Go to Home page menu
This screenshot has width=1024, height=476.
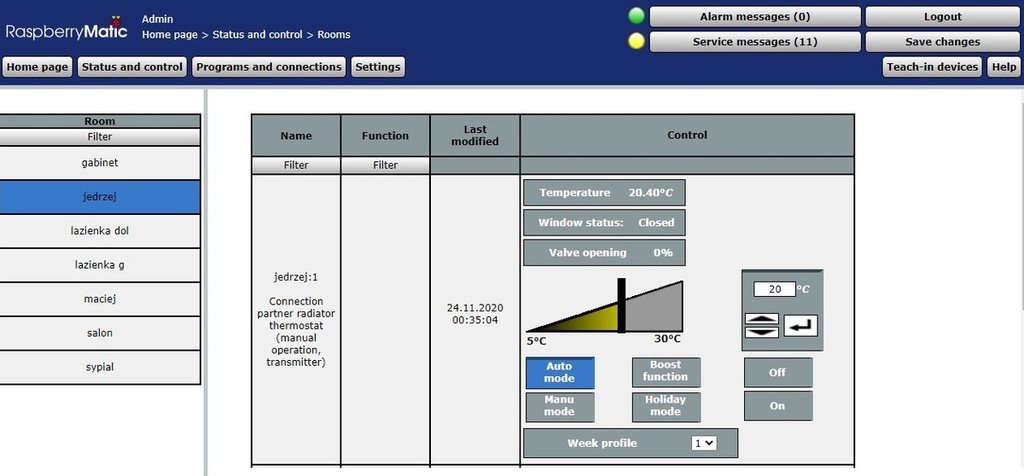click(37, 67)
